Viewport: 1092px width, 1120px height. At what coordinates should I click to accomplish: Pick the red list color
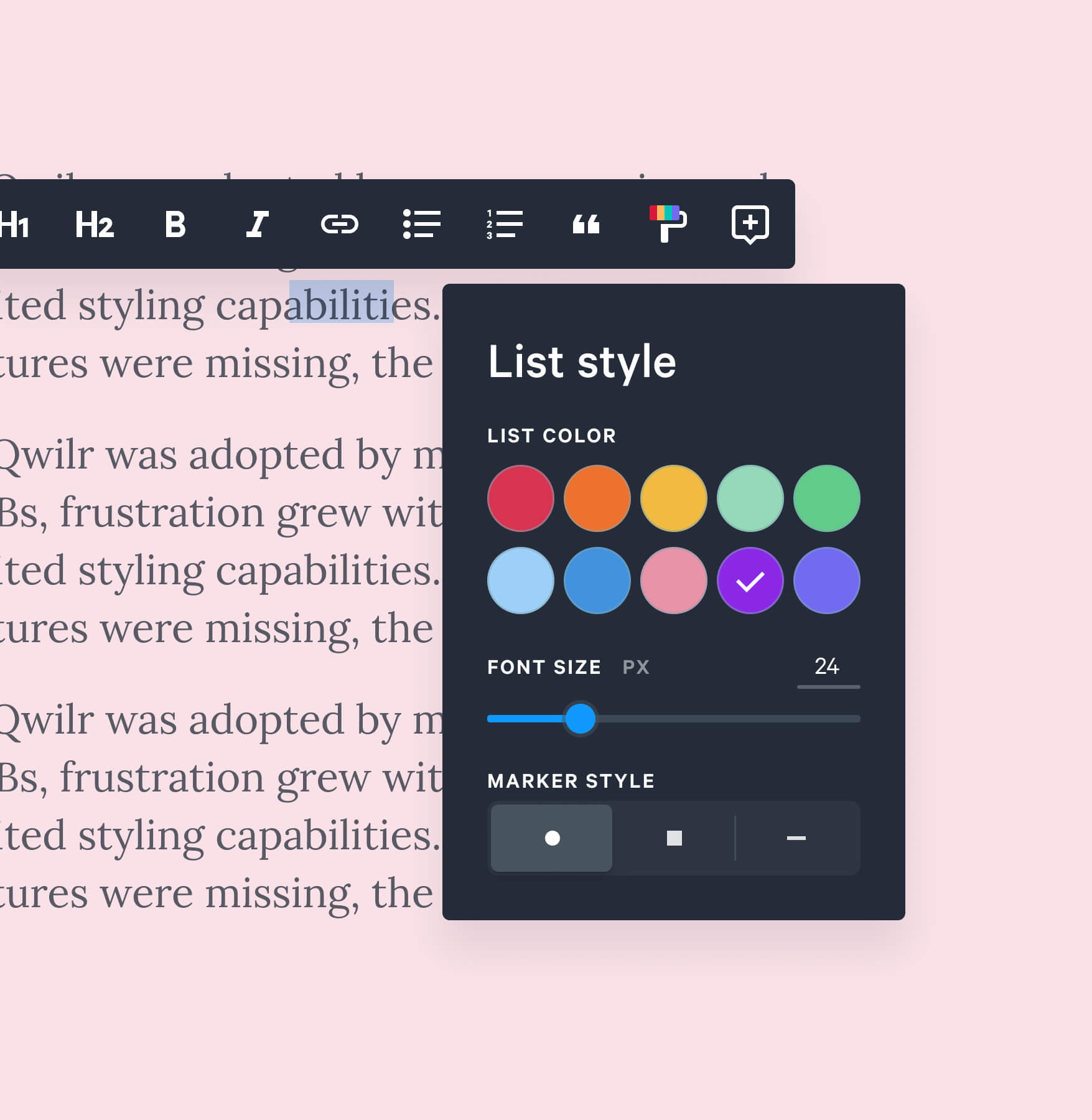point(521,498)
